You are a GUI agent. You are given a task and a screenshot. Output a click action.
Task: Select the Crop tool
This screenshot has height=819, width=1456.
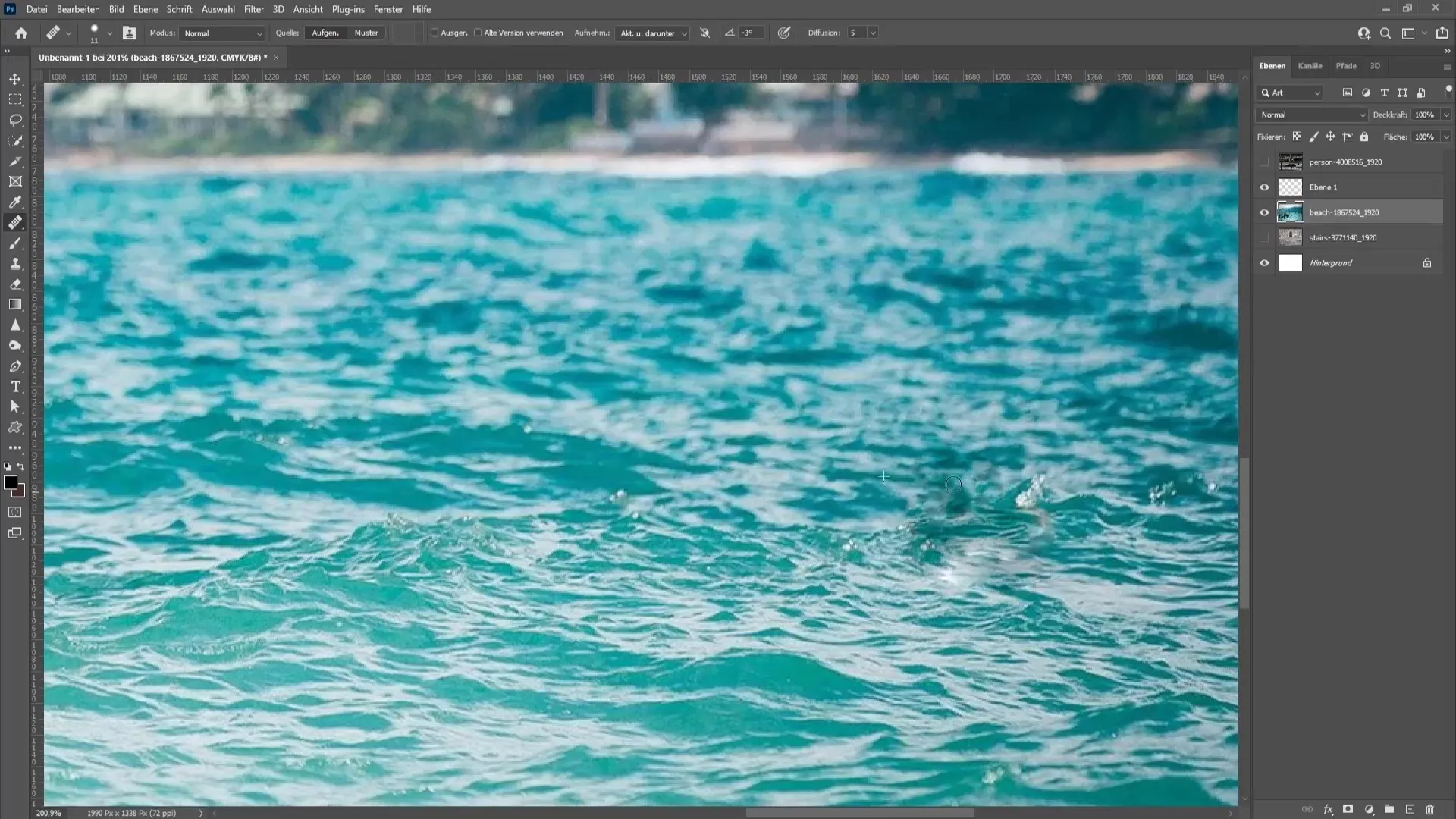(15, 181)
